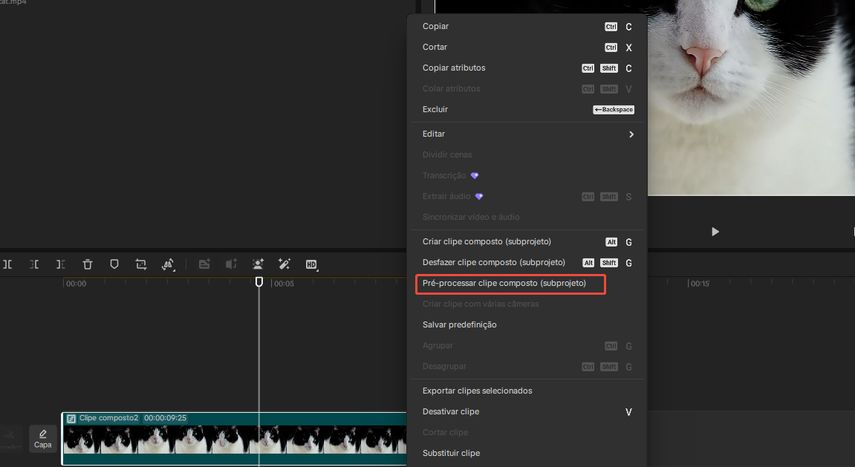
Task: Click the HD quality icon
Action: pyautogui.click(x=311, y=265)
